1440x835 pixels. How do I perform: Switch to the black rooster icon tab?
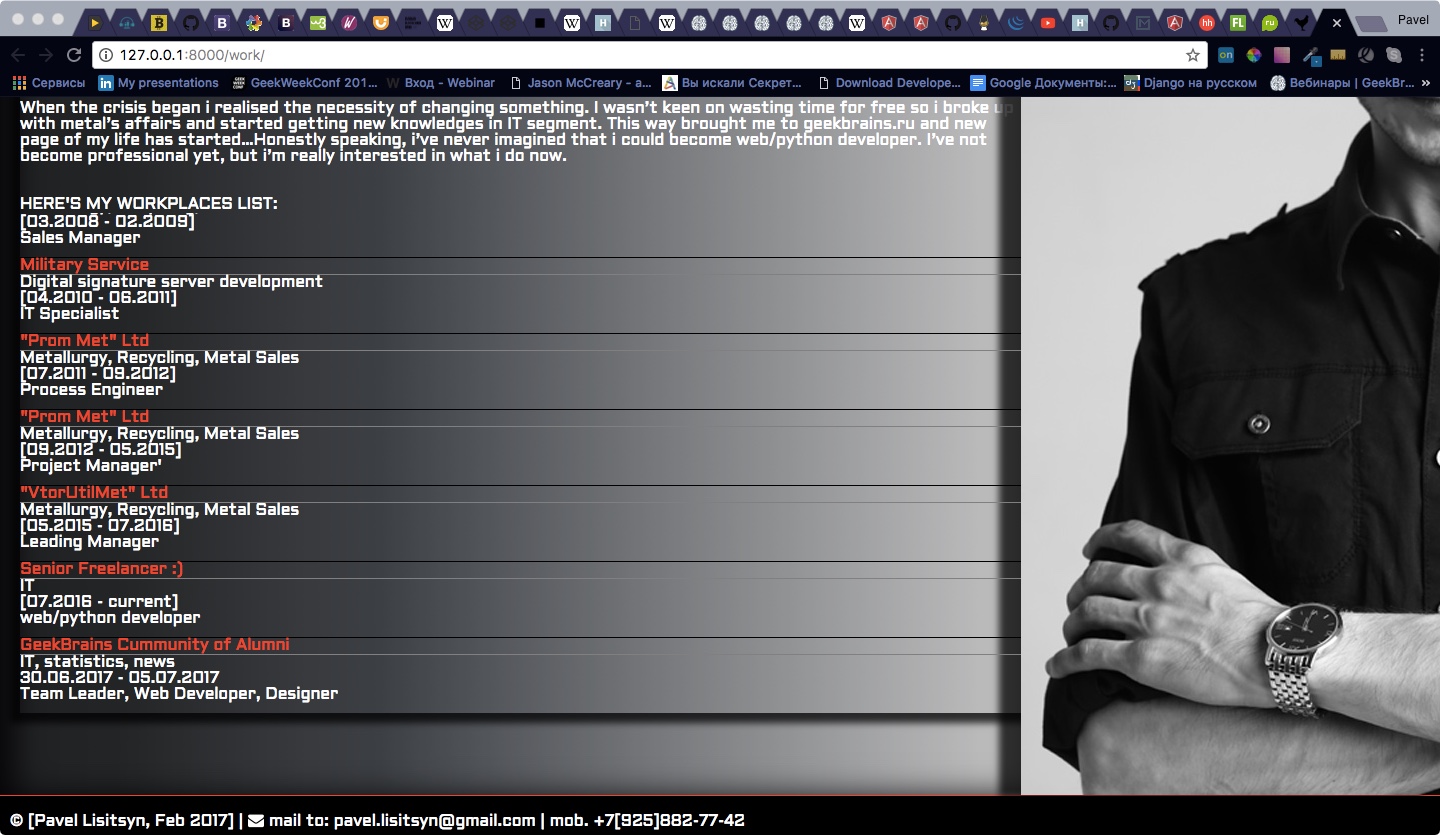pos(1300,22)
